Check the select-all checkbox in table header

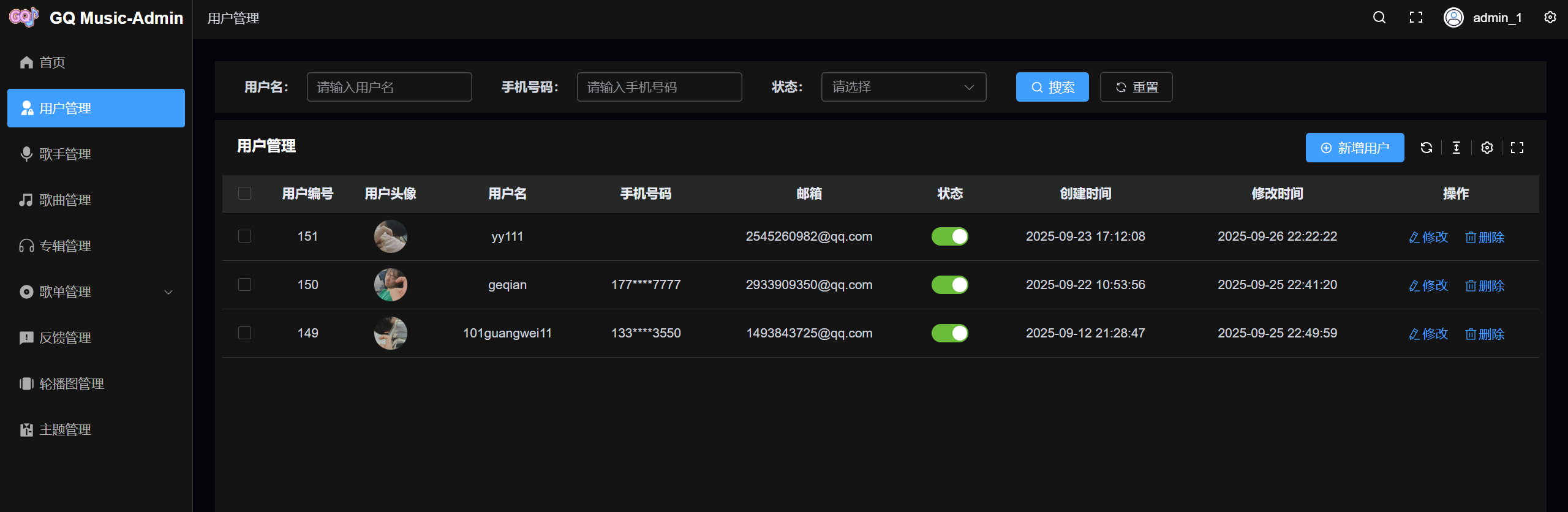coord(244,194)
